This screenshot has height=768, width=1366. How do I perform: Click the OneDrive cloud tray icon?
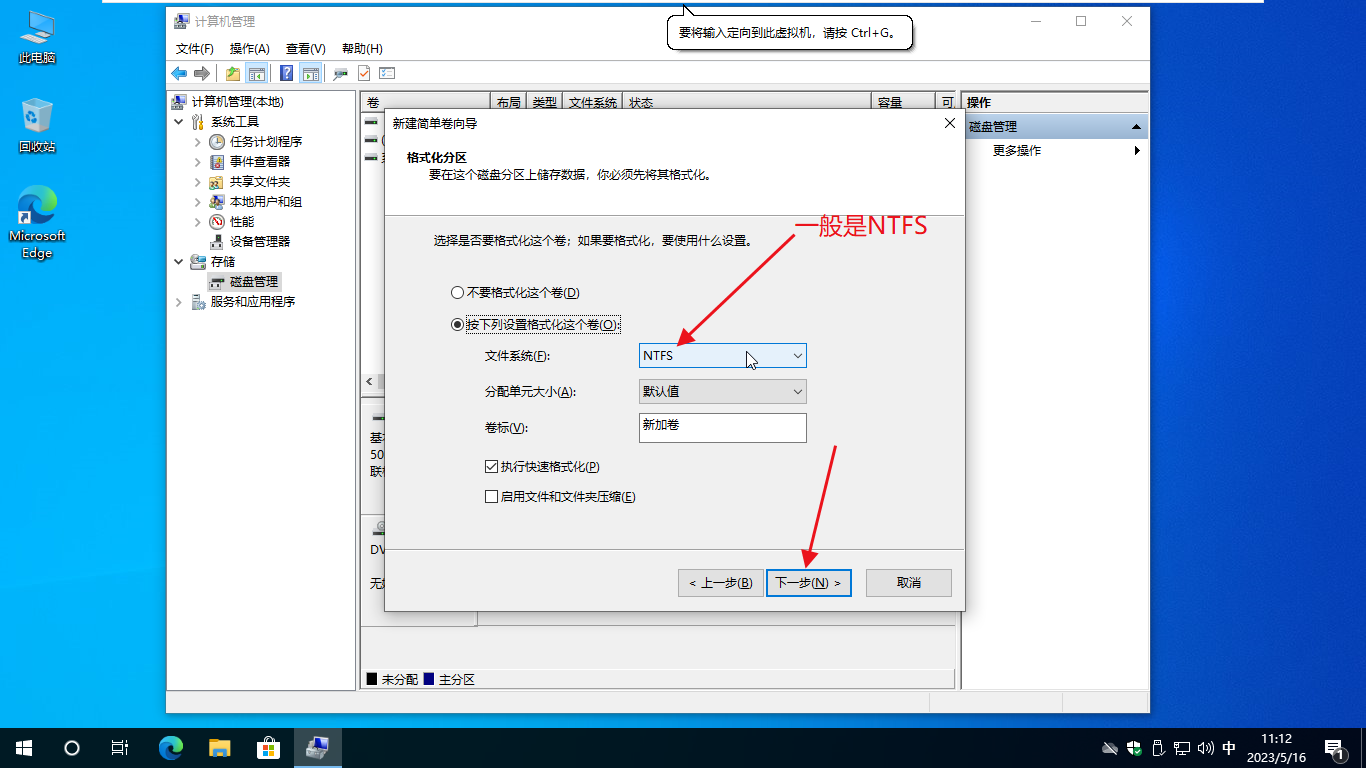tap(1109, 748)
